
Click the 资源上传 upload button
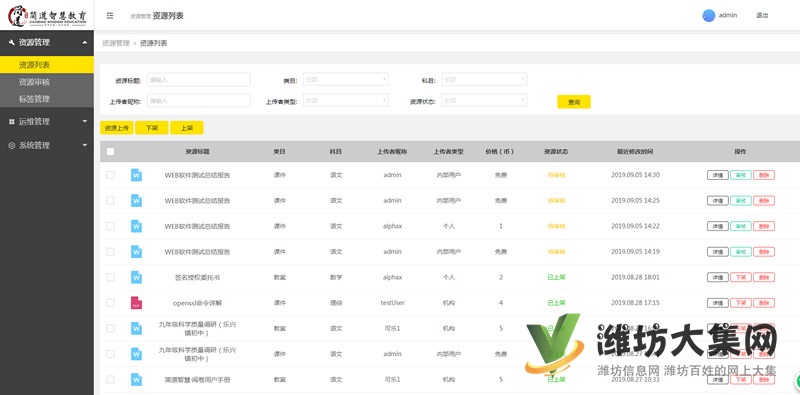(x=116, y=128)
